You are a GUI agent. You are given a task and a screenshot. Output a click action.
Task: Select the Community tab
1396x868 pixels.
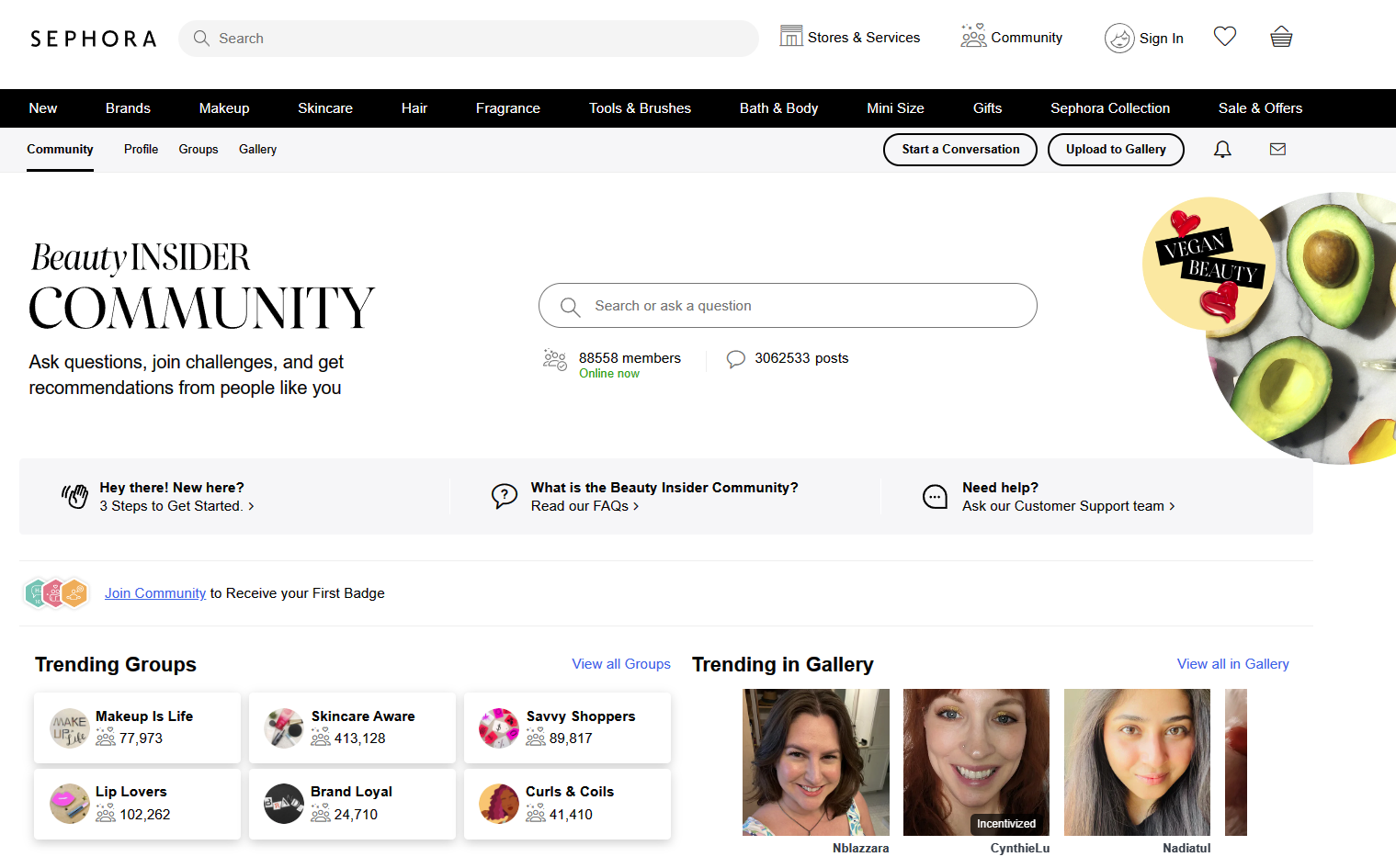pyautogui.click(x=60, y=149)
